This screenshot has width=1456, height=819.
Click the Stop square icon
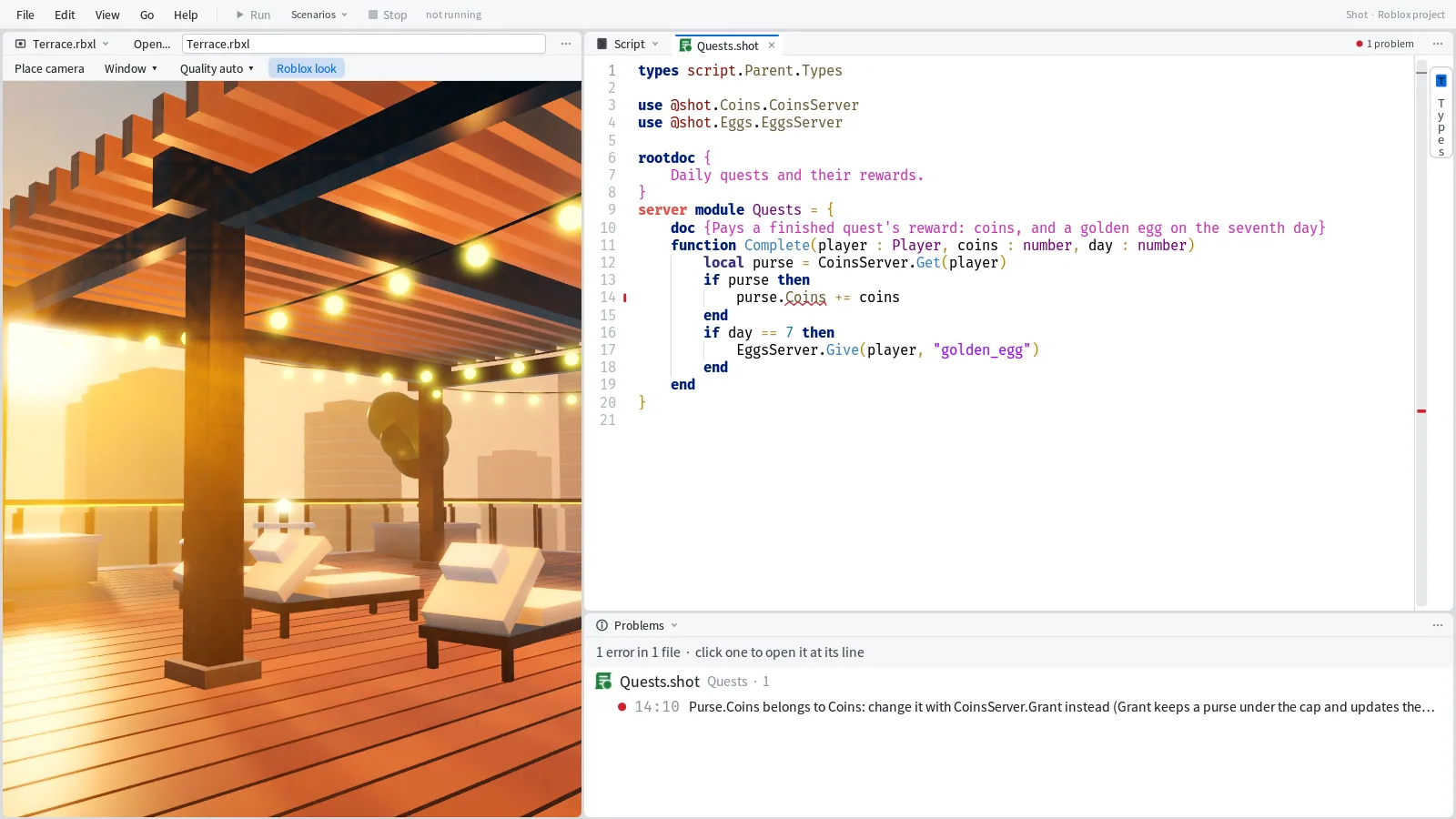[373, 15]
